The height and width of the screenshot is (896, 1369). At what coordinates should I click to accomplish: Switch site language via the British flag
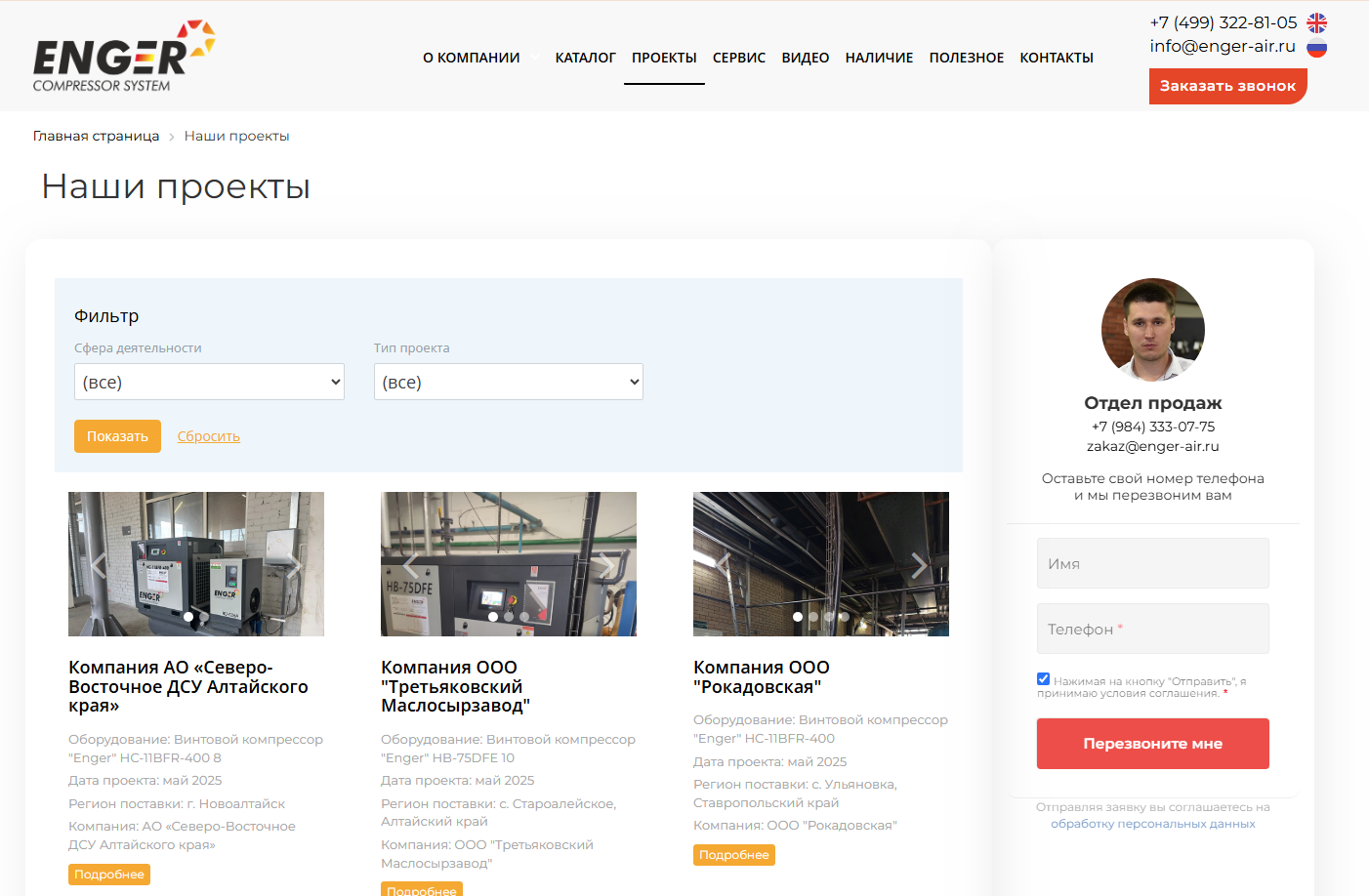coord(1316,22)
